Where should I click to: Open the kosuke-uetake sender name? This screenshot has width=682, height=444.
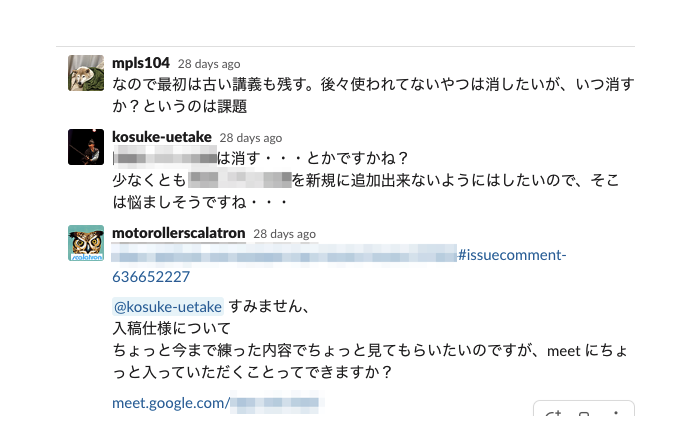(x=161, y=137)
